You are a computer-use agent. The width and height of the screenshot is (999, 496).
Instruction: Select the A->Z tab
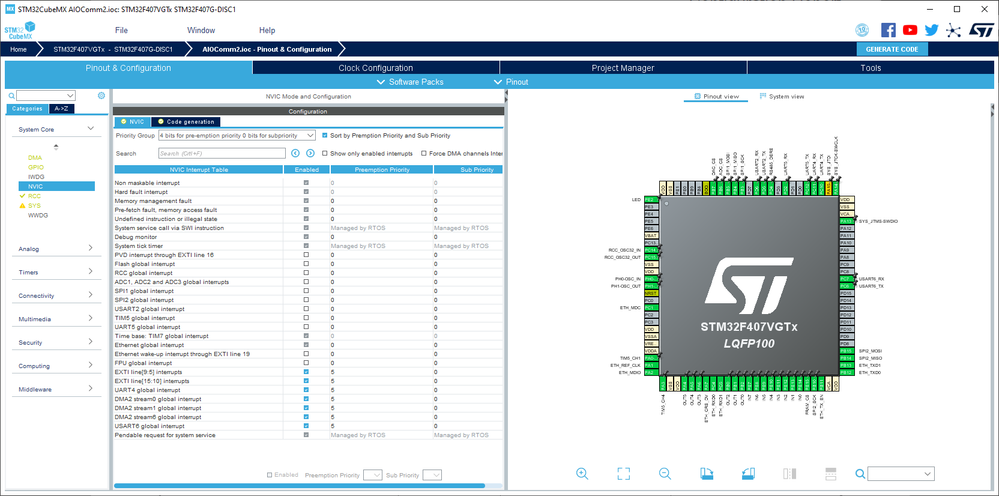tap(62, 109)
